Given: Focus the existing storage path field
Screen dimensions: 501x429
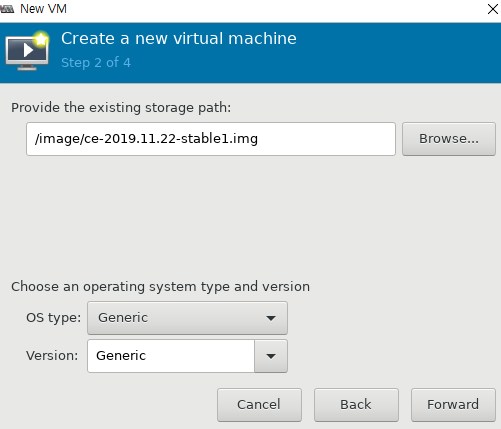Looking at the screenshot, I should [x=211, y=139].
